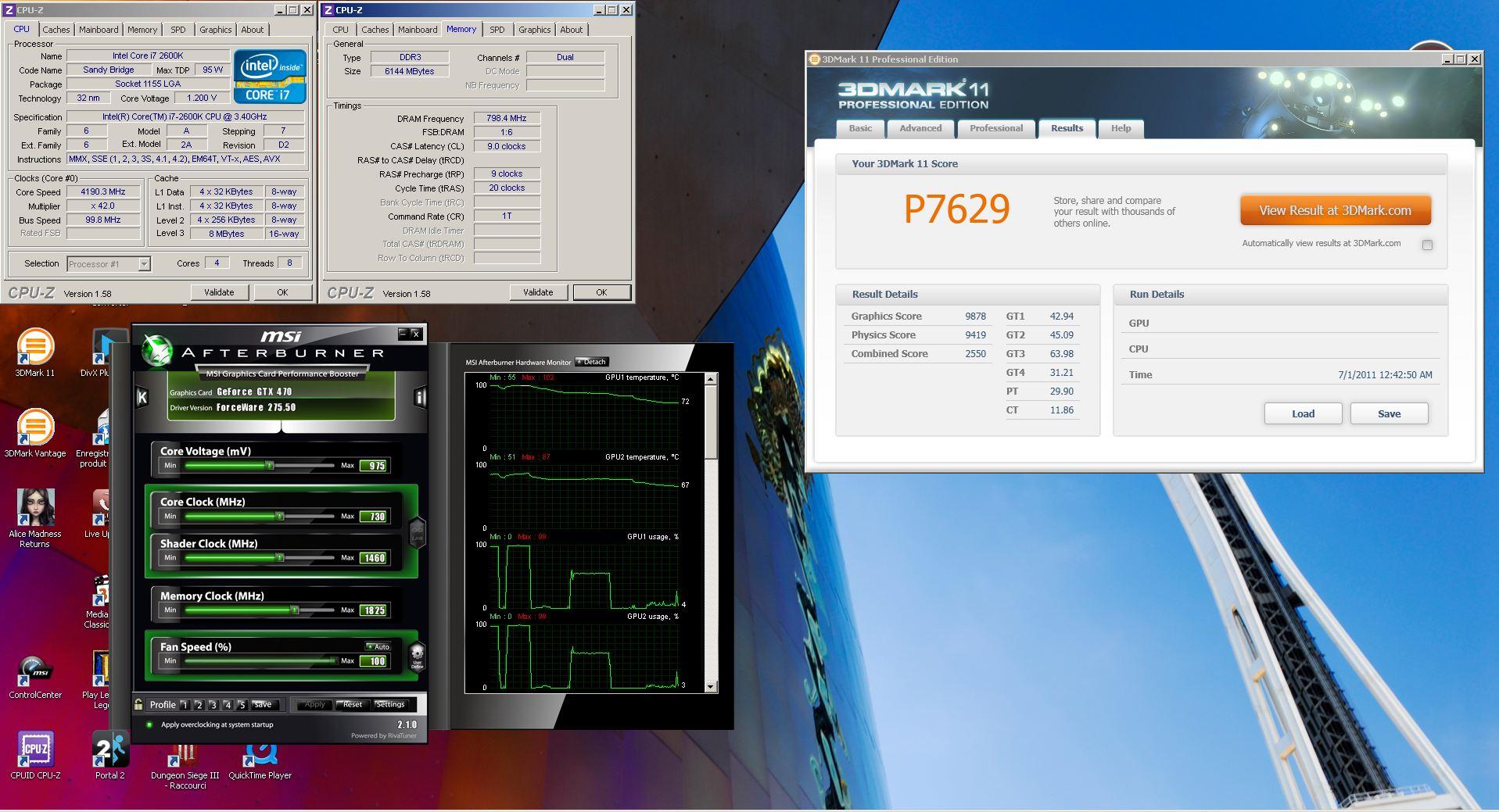Toggle the core/shader clock Link button

pyautogui.click(x=418, y=532)
